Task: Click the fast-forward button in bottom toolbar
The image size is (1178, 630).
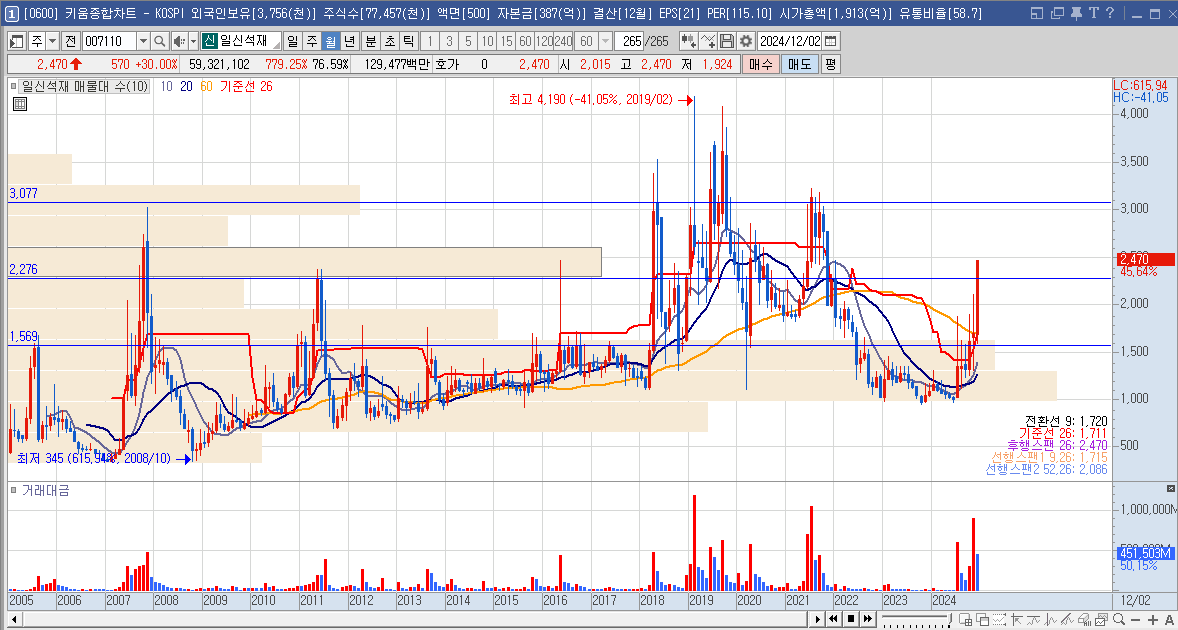Action: point(868,619)
